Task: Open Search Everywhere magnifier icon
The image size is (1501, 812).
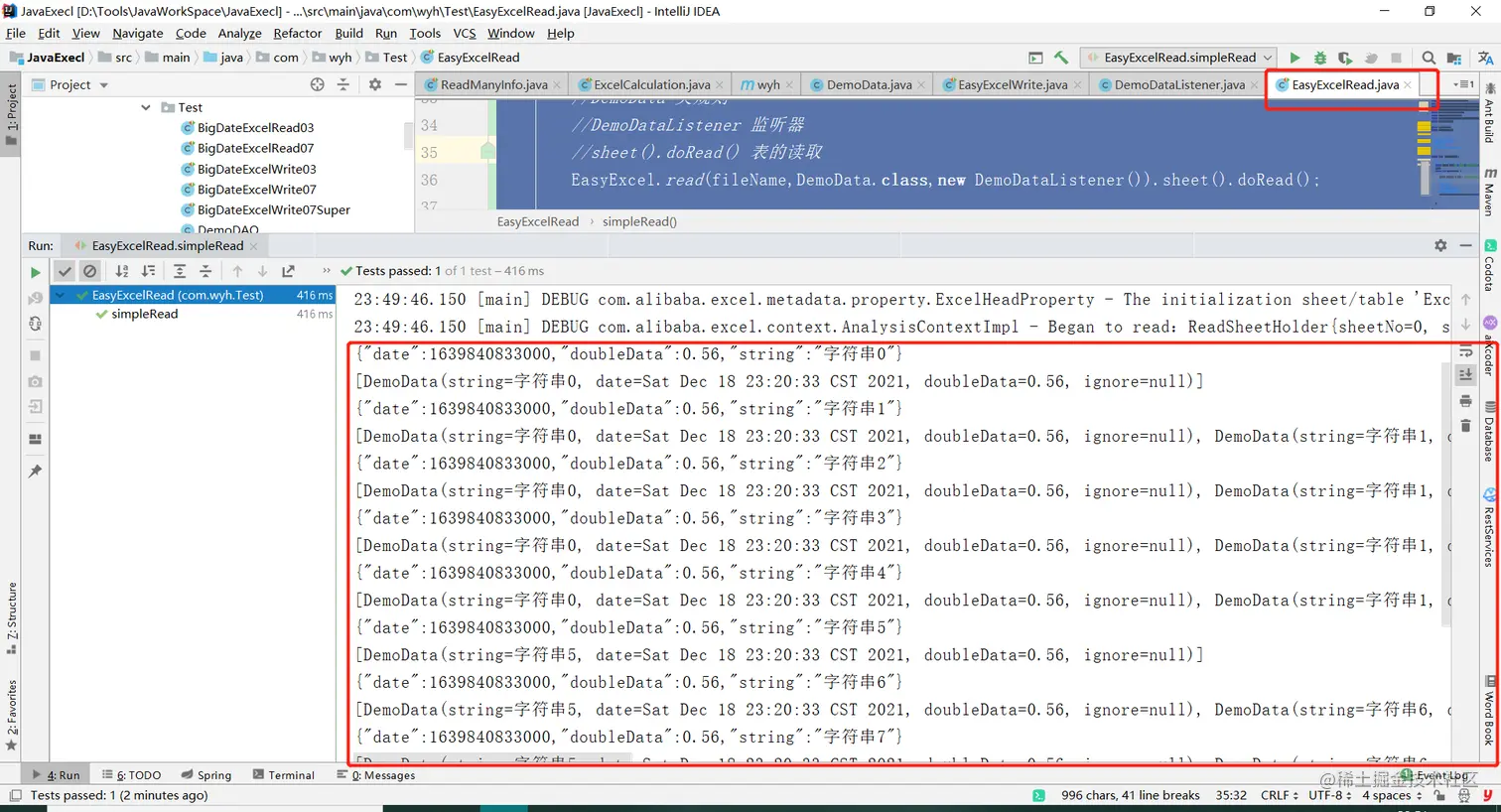Action: [x=1429, y=58]
